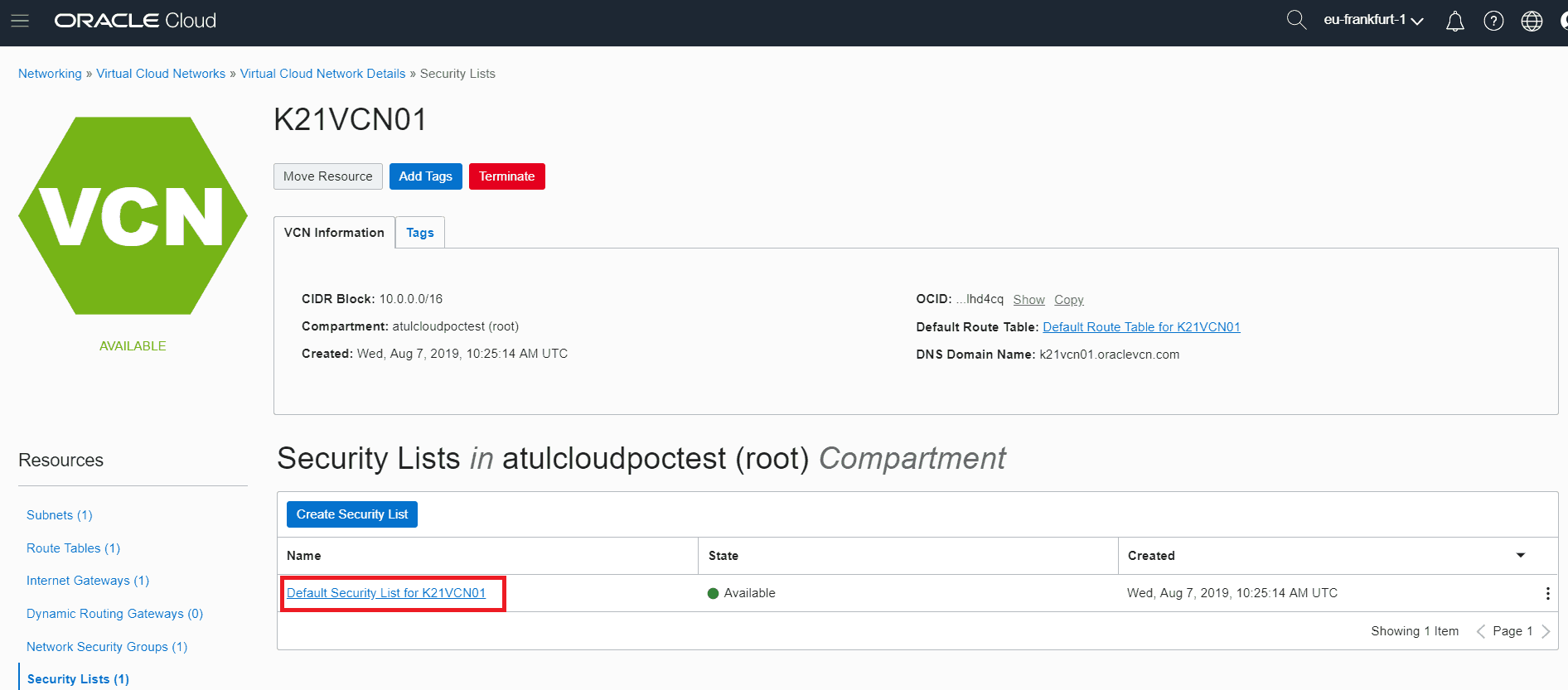This screenshot has height=690, width=1568.
Task: Select Security Lists (1) resource
Action: 78,679
